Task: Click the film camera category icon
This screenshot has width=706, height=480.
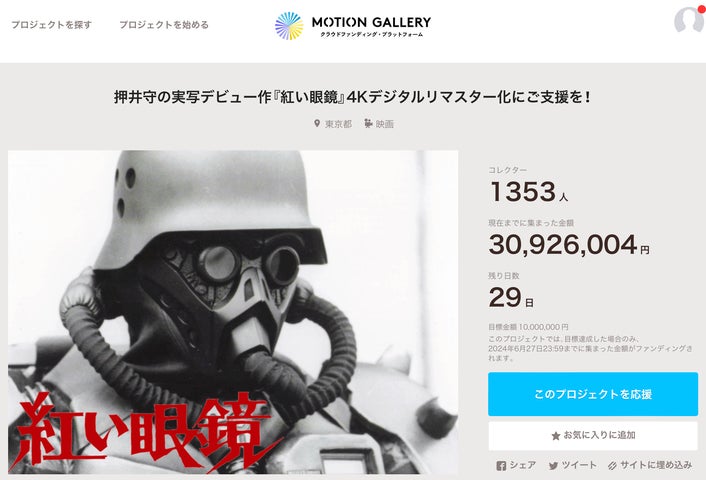Action: [368, 123]
